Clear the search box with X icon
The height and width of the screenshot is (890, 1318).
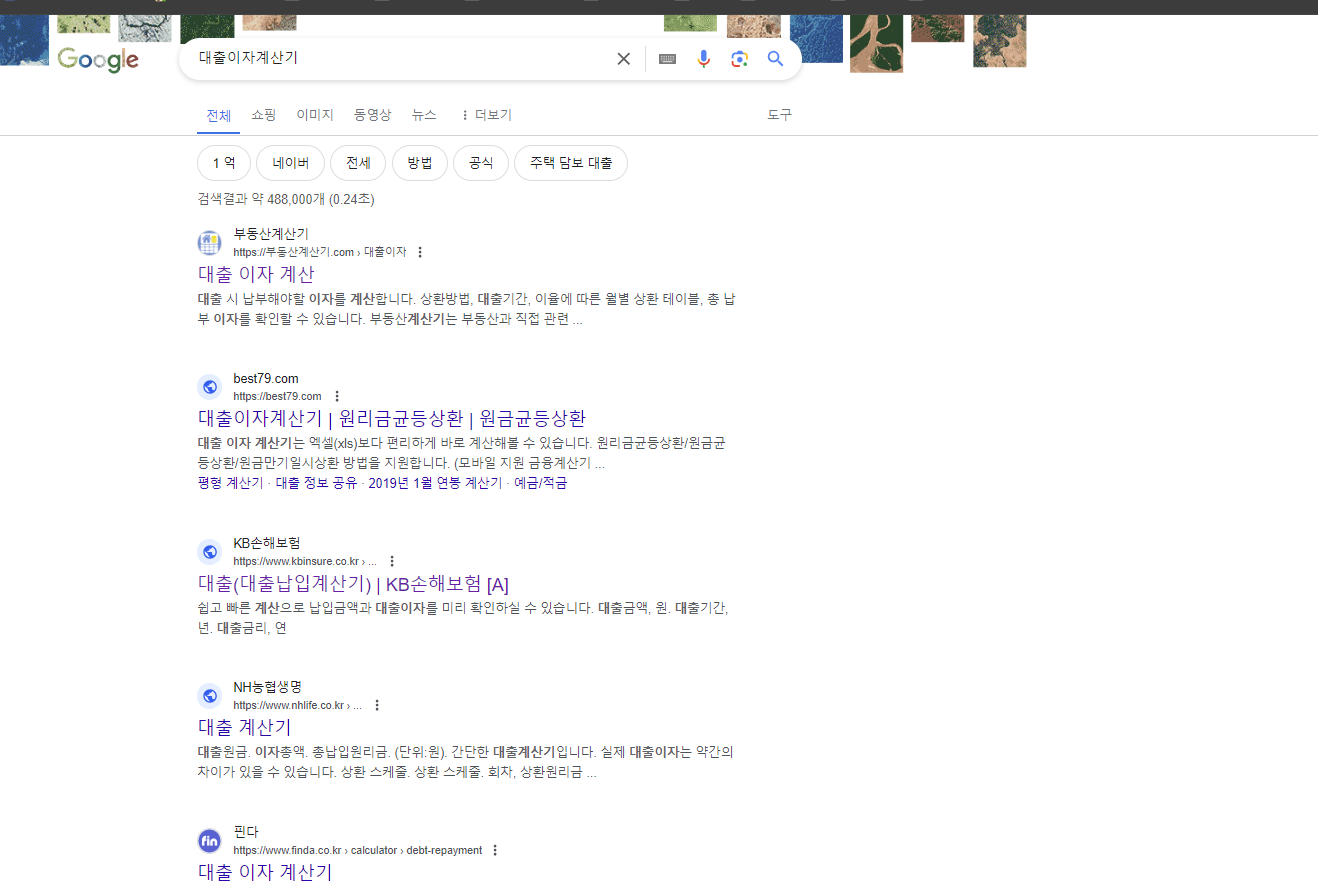(x=624, y=59)
